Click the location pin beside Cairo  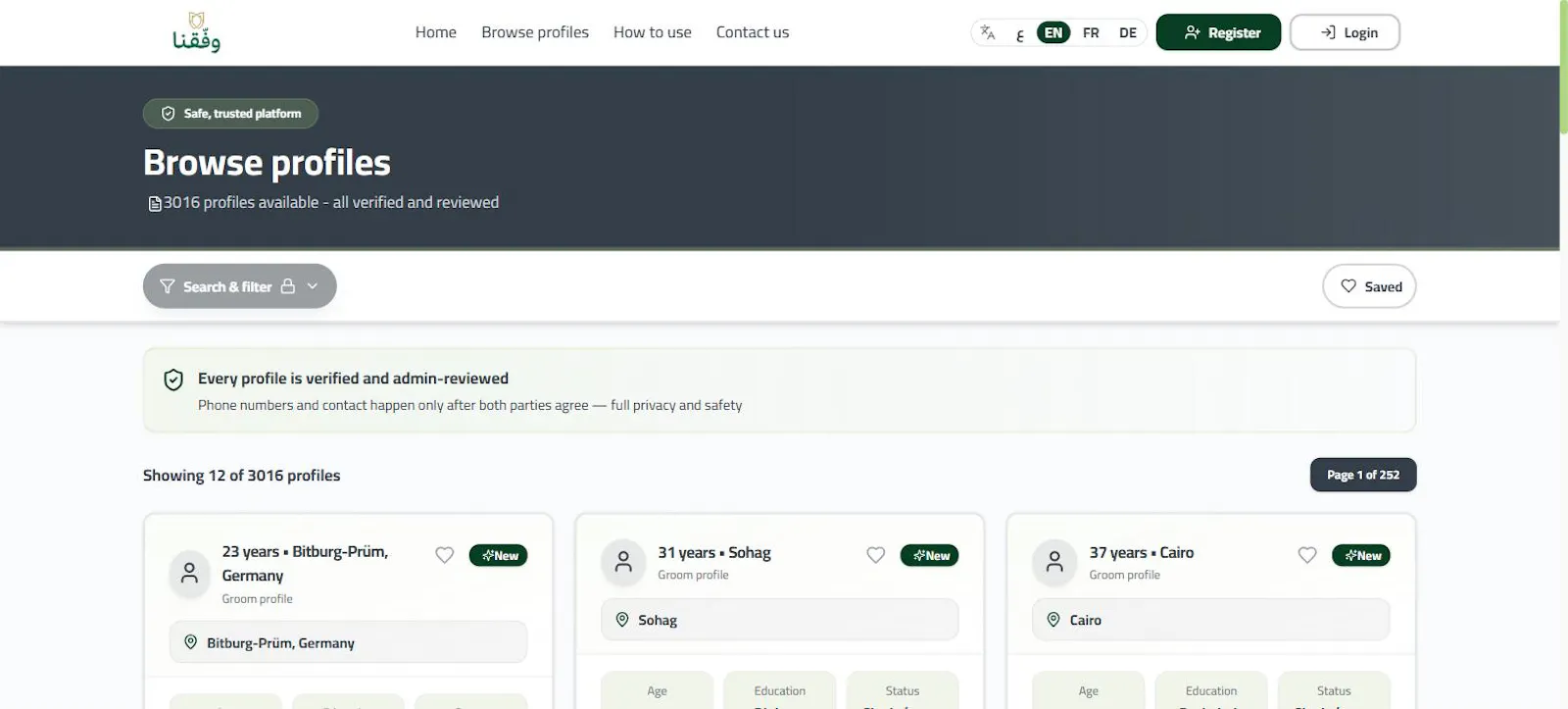point(1053,620)
